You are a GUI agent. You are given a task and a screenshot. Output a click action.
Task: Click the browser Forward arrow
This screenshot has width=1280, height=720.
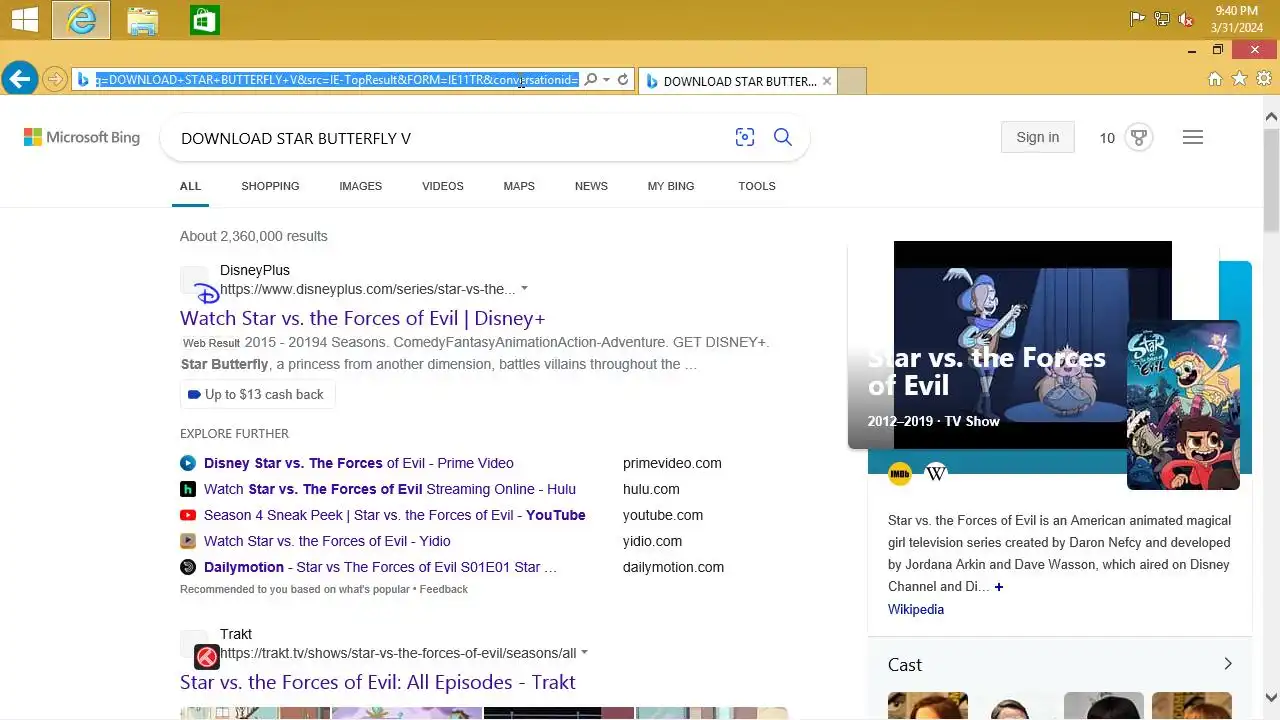(55, 79)
